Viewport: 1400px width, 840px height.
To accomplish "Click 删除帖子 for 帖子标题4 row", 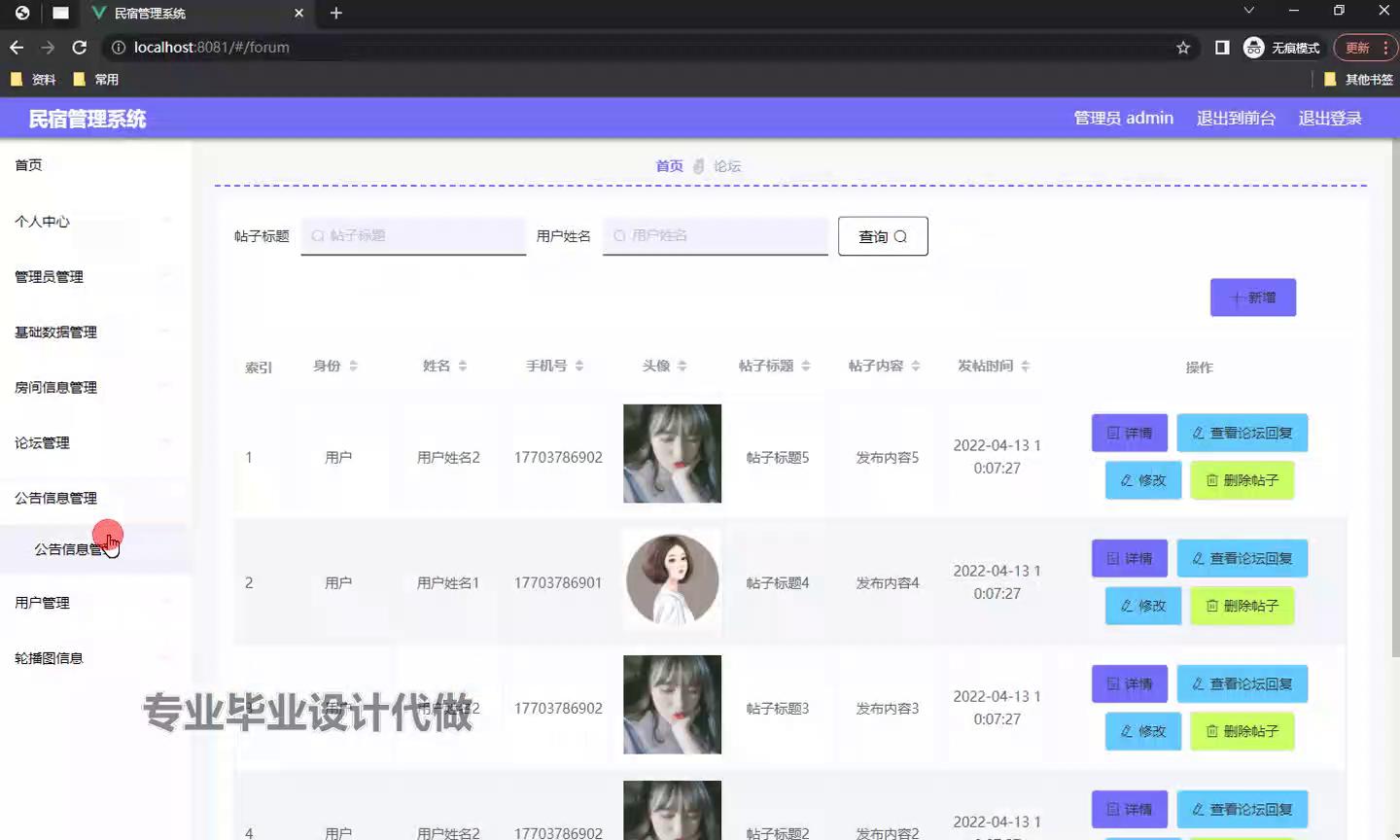I will 1242,606.
